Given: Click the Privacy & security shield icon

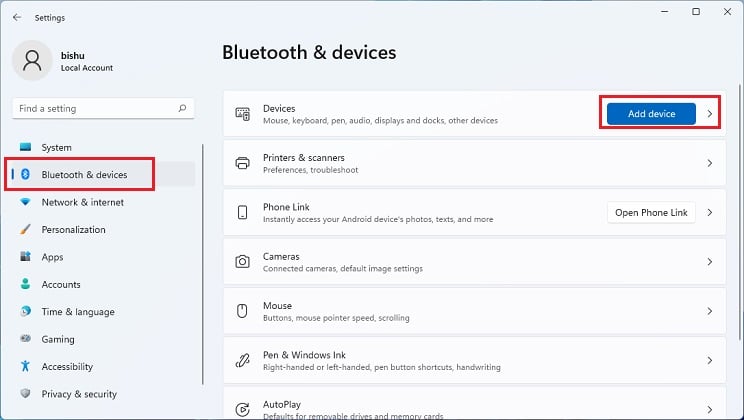Looking at the screenshot, I should 26,393.
